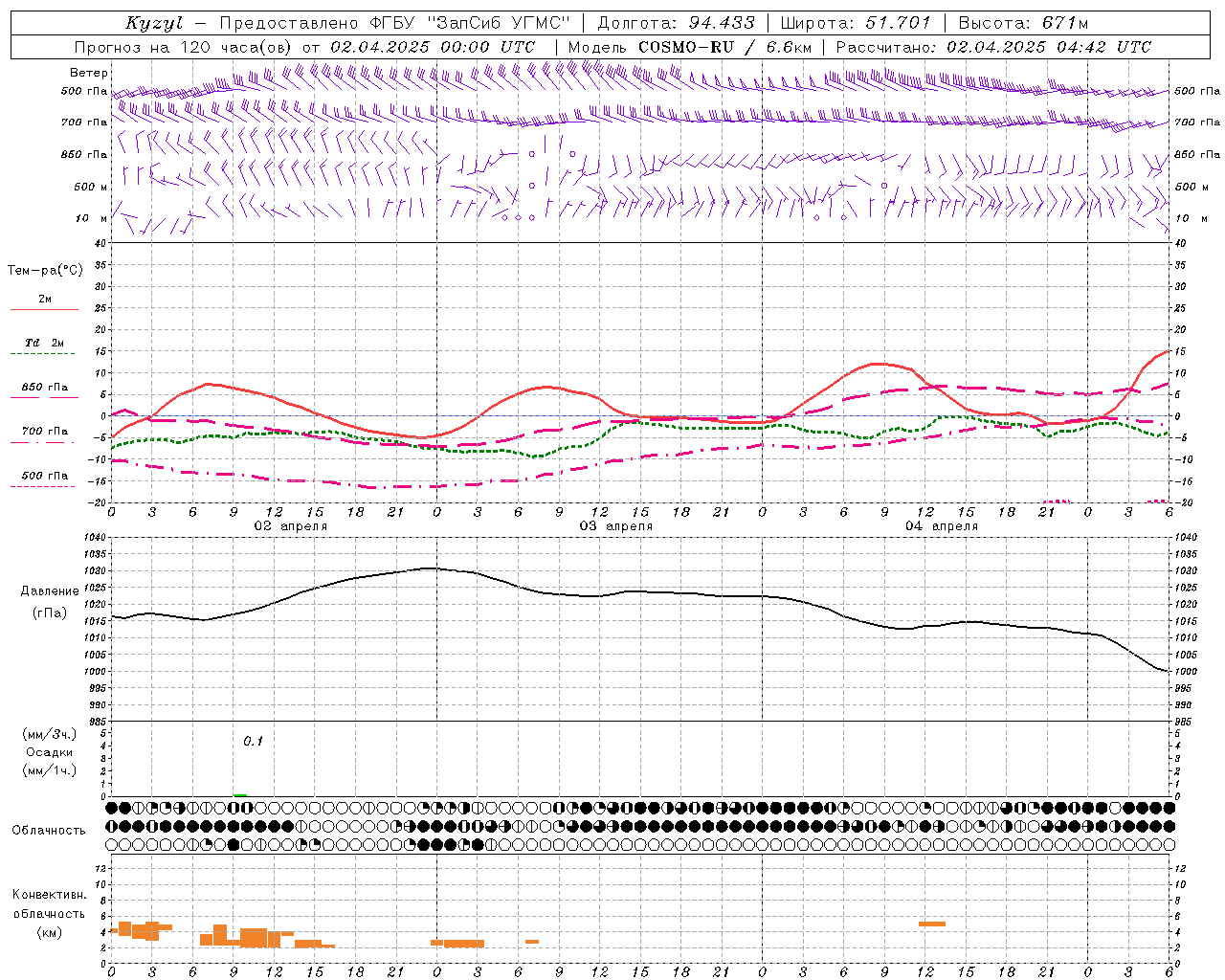Screen dimensions: 1225x980
Task: Click the "Модель COSMO-RU / 6.6км" label
Action: [689, 47]
